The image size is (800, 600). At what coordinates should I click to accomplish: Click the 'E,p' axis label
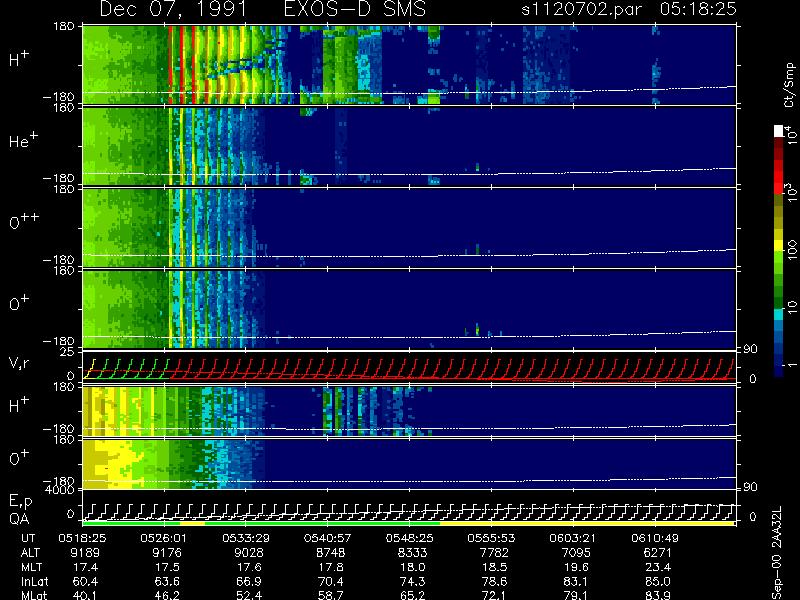pos(20,502)
